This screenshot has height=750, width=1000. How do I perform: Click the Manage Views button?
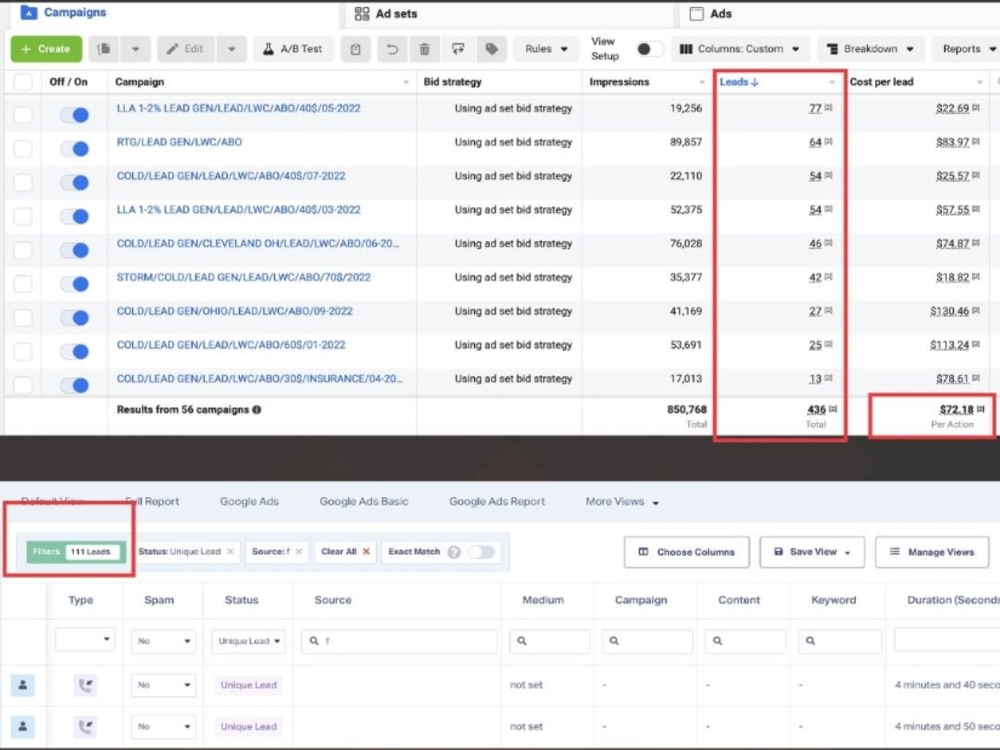click(x=932, y=552)
